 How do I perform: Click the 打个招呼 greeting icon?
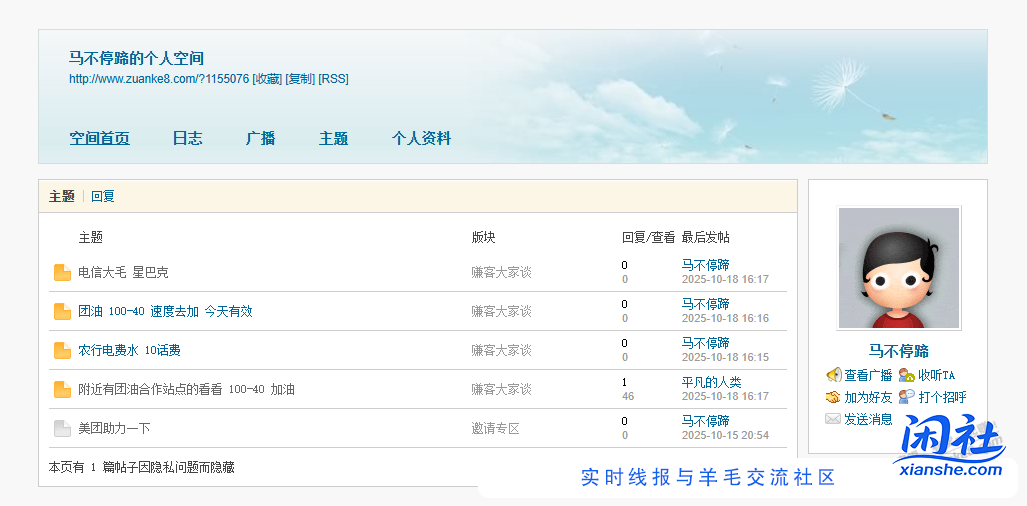(906, 397)
